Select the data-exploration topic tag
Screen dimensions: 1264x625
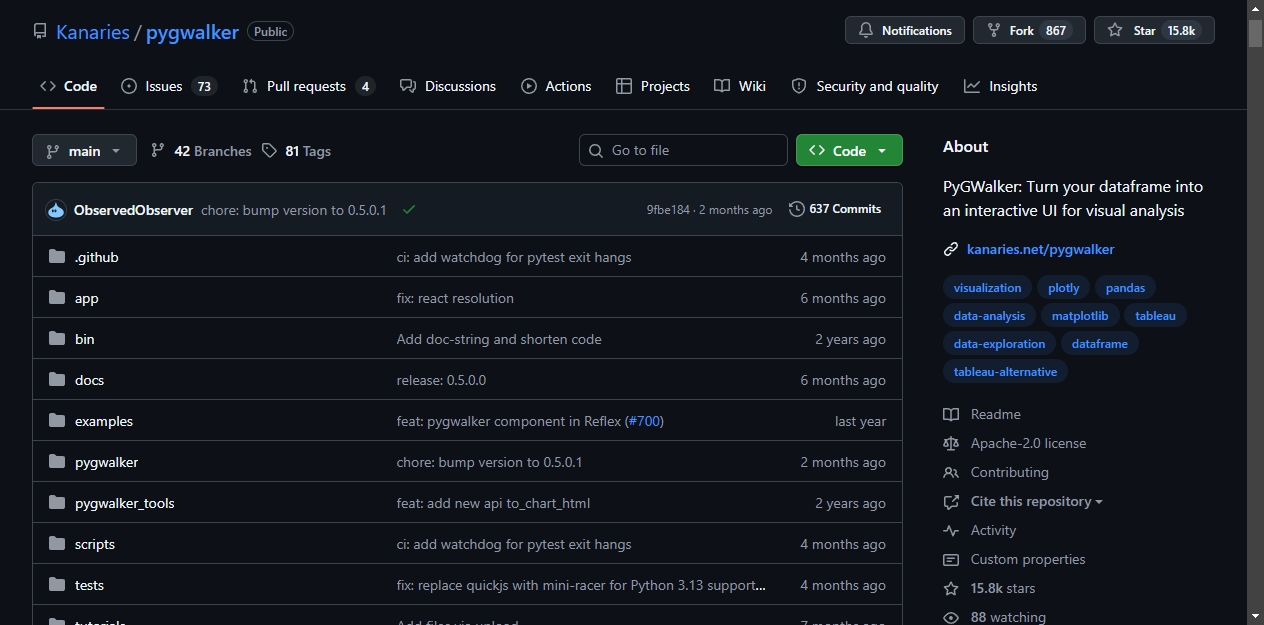click(x=999, y=344)
